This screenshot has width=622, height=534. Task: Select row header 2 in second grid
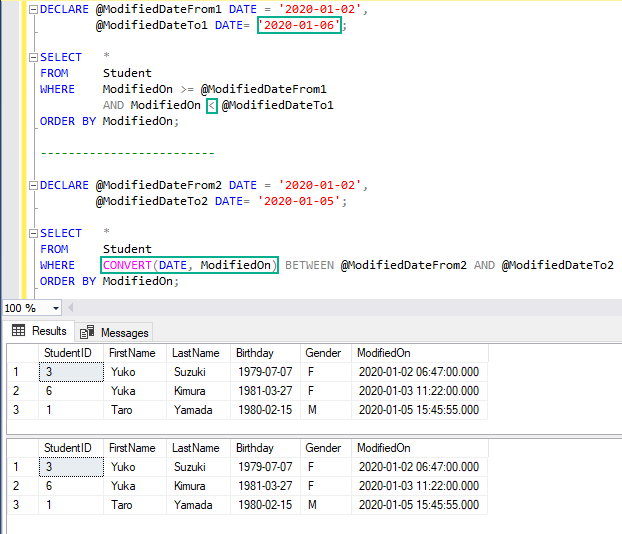[x=23, y=486]
